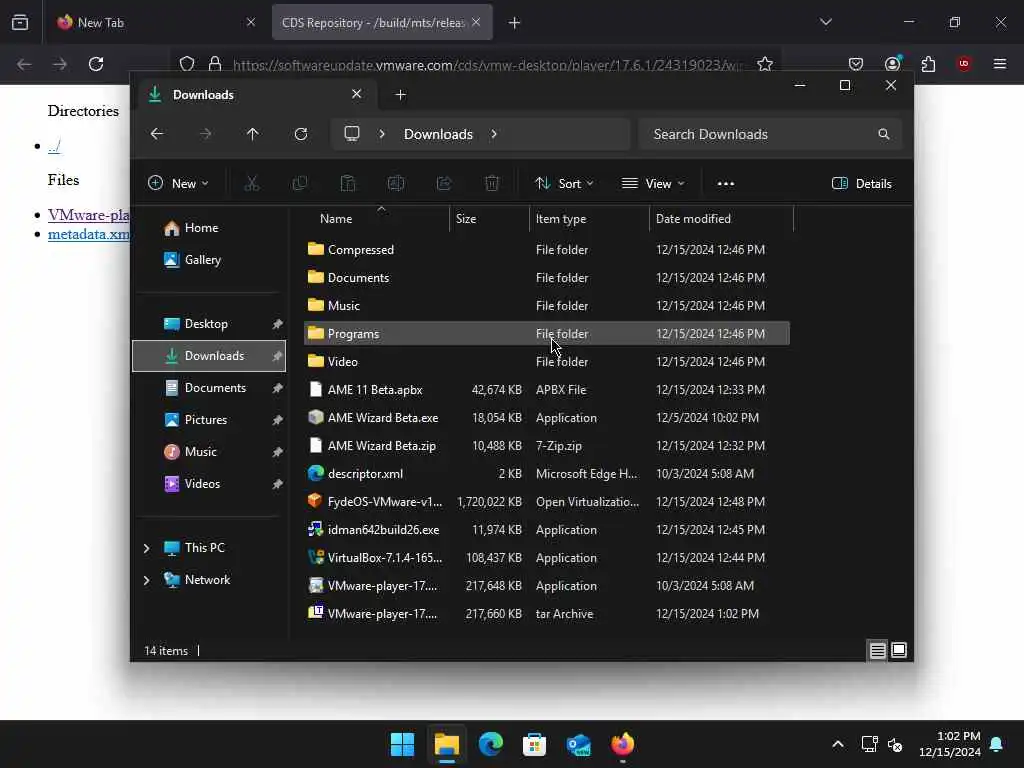Select the VMware-player tar Archive file
The width and height of the screenshot is (1024, 768).
[x=547, y=613]
